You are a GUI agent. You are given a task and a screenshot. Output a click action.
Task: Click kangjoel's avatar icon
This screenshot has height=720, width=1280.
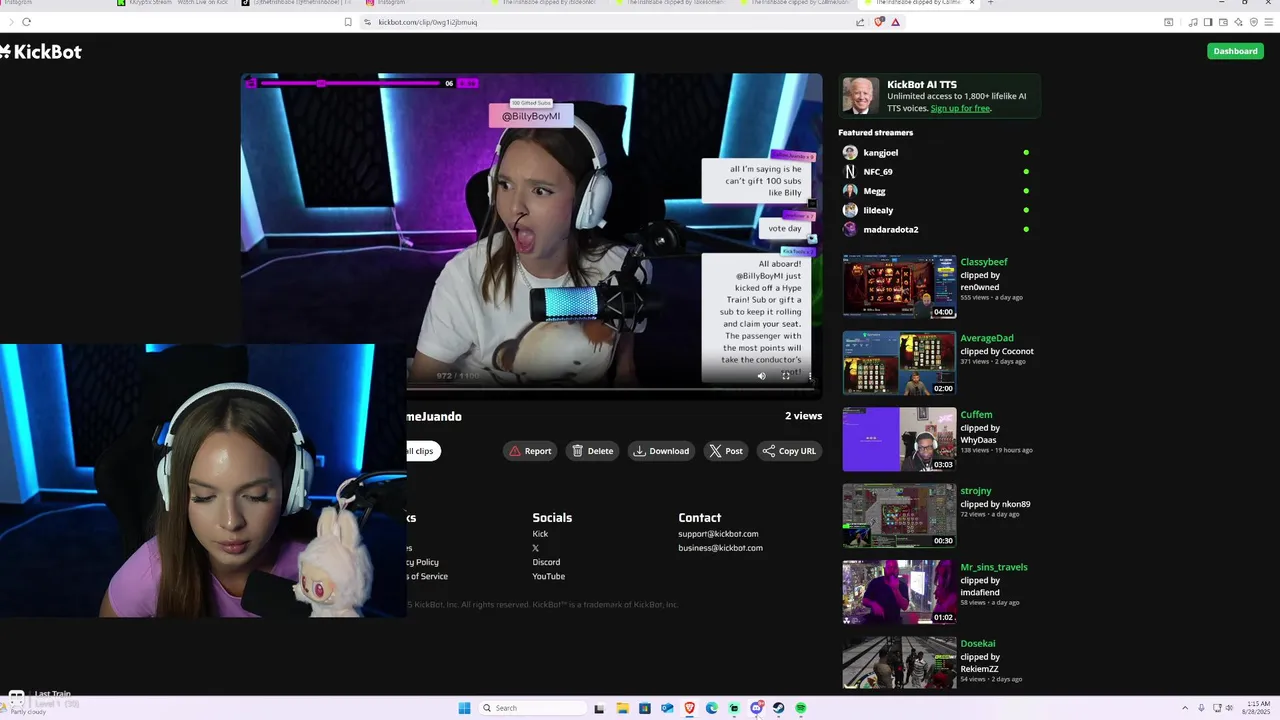(x=850, y=153)
